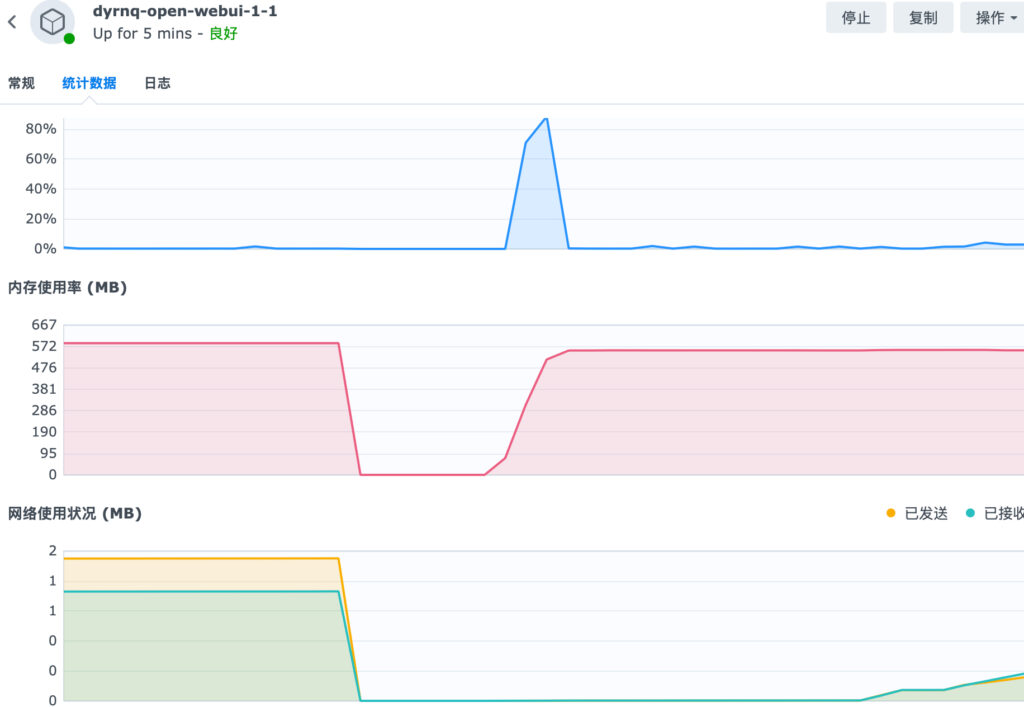Toggle the 已发送 legend orange dot
Image resolution: width=1024 pixels, height=707 pixels.
click(891, 513)
